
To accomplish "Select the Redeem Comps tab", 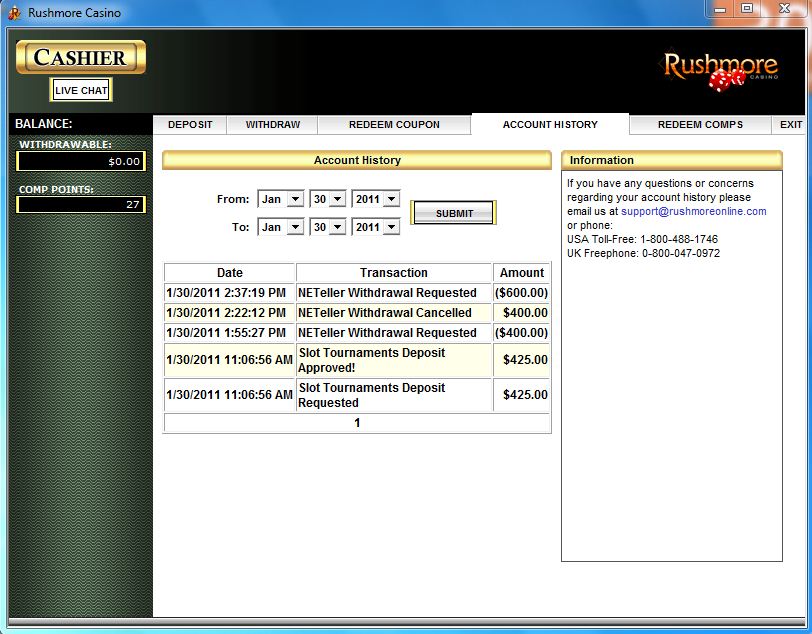I will pos(700,125).
